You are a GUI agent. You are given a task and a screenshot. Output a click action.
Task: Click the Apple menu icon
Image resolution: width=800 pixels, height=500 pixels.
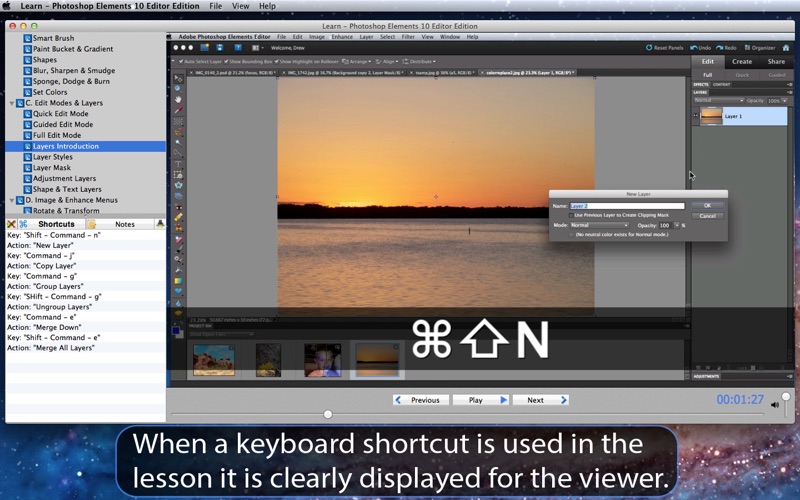coord(7,6)
